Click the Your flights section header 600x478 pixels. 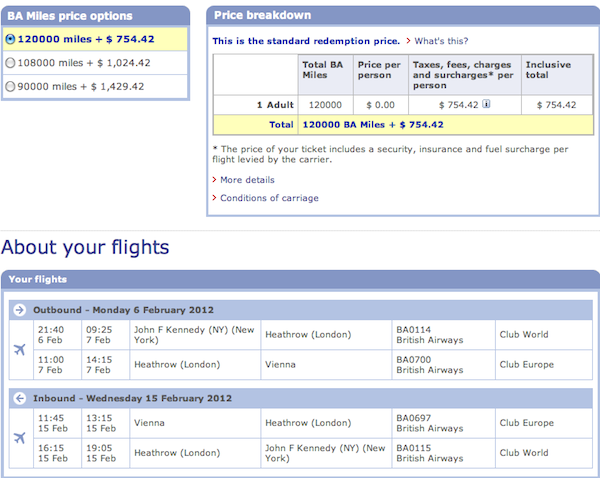pos(300,279)
